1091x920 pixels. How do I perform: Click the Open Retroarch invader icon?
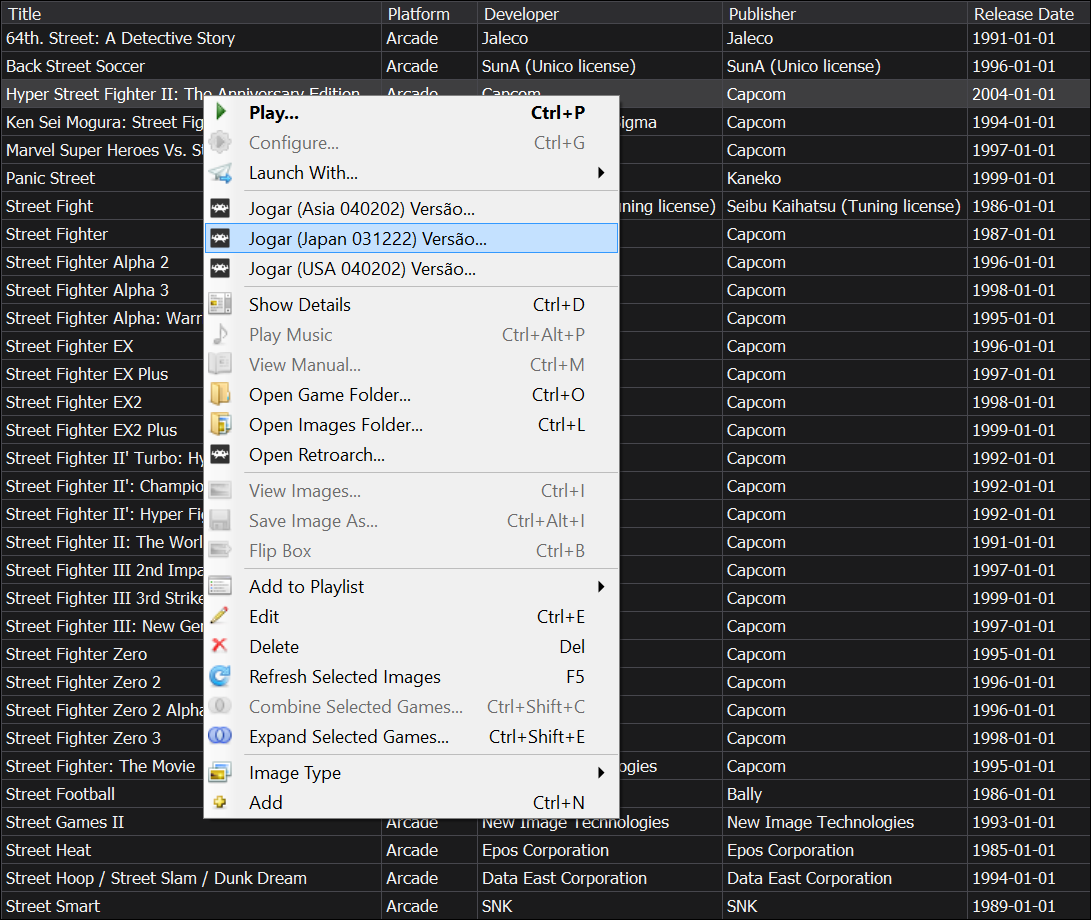coord(220,454)
